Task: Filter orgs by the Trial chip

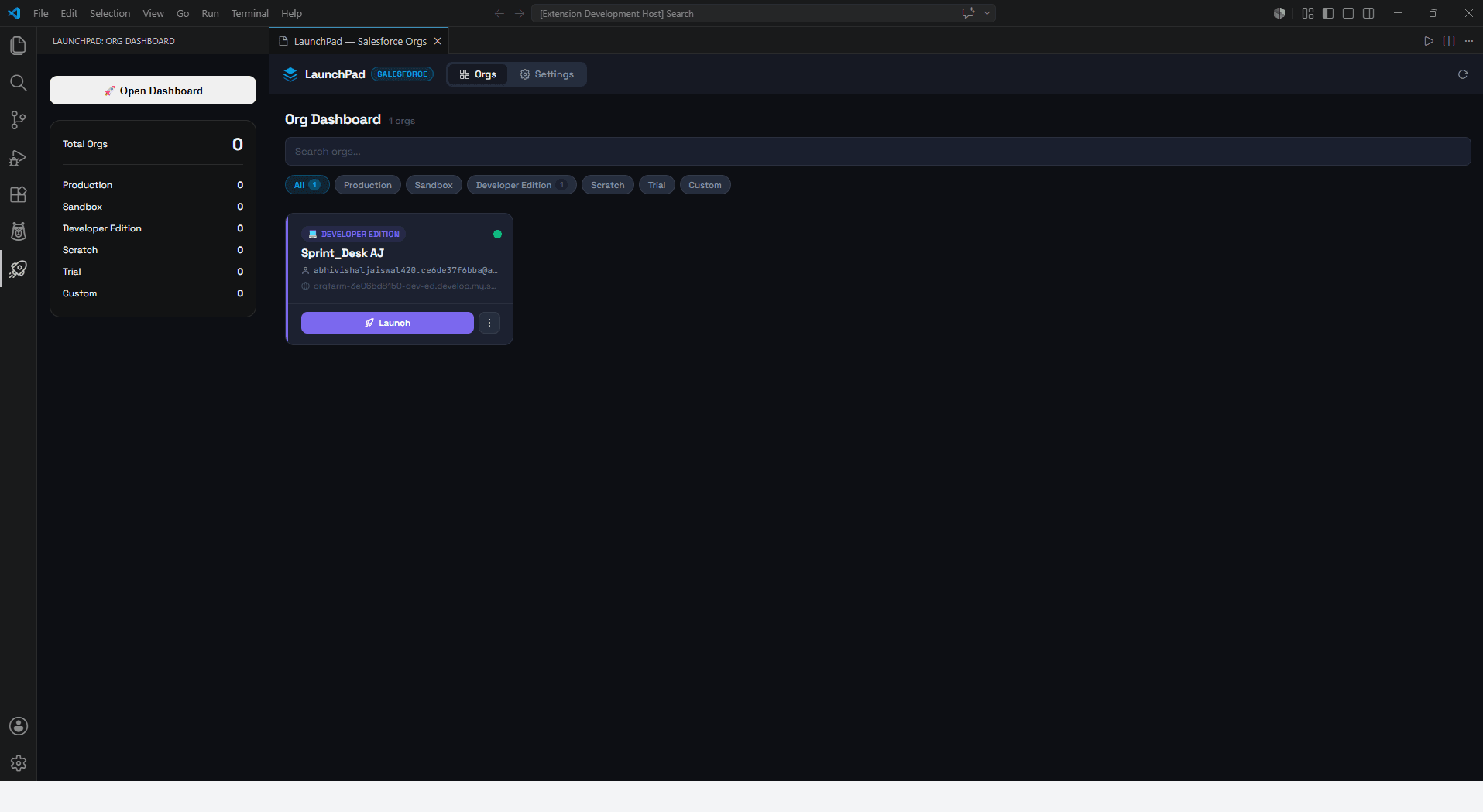Action: 657,185
